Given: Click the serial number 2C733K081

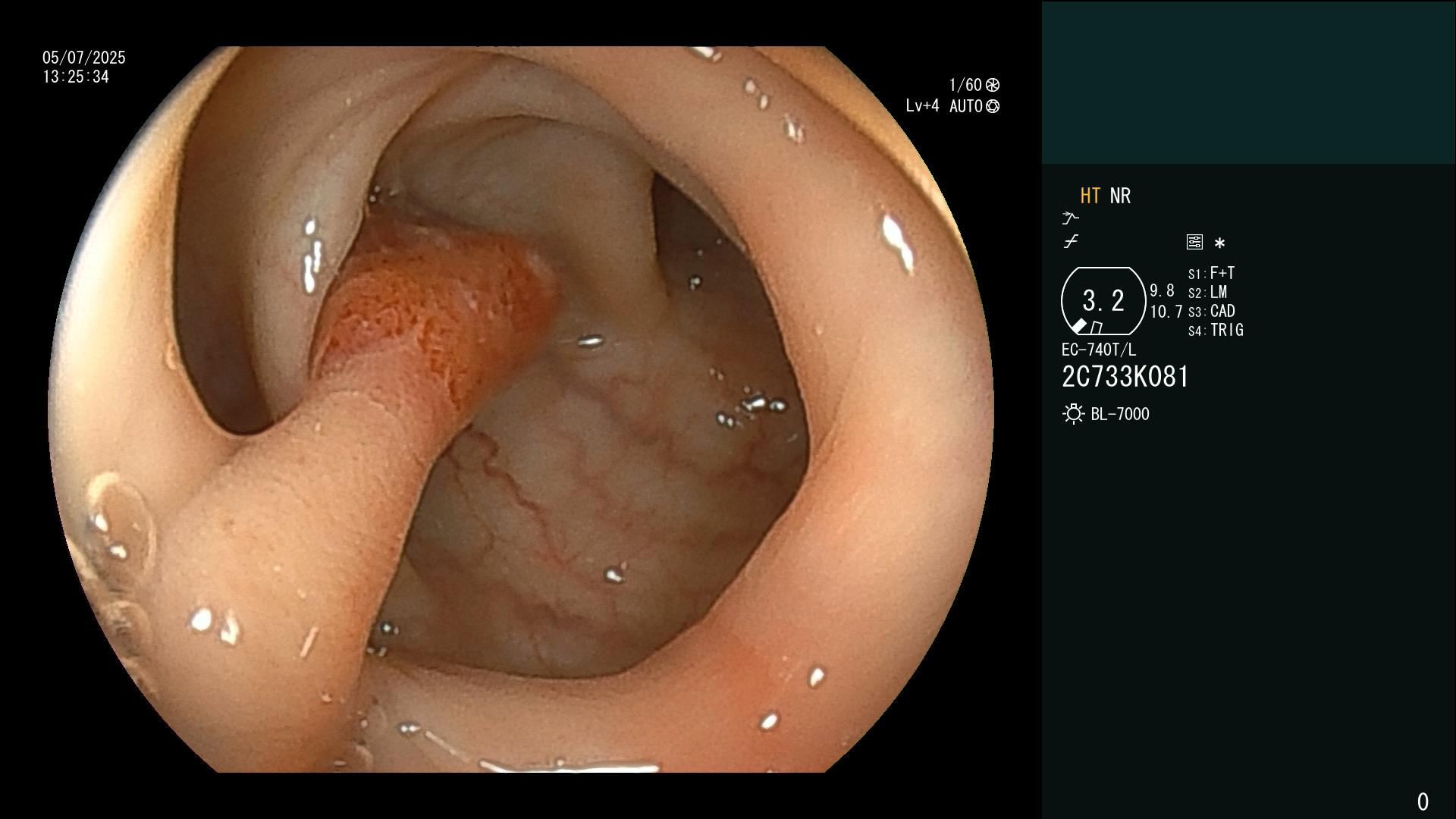Looking at the screenshot, I should [x=1125, y=377].
